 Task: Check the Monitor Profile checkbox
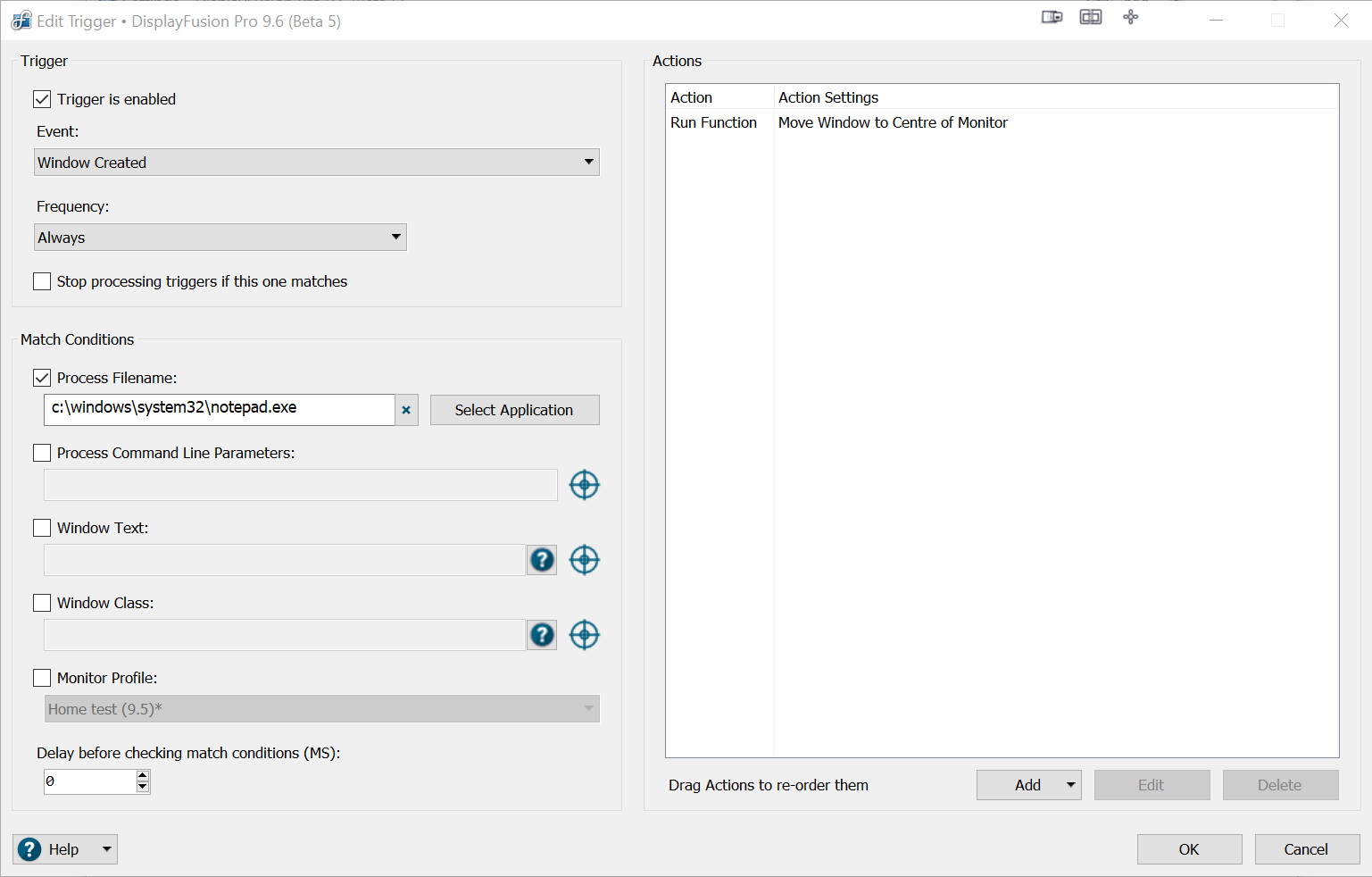click(x=42, y=678)
